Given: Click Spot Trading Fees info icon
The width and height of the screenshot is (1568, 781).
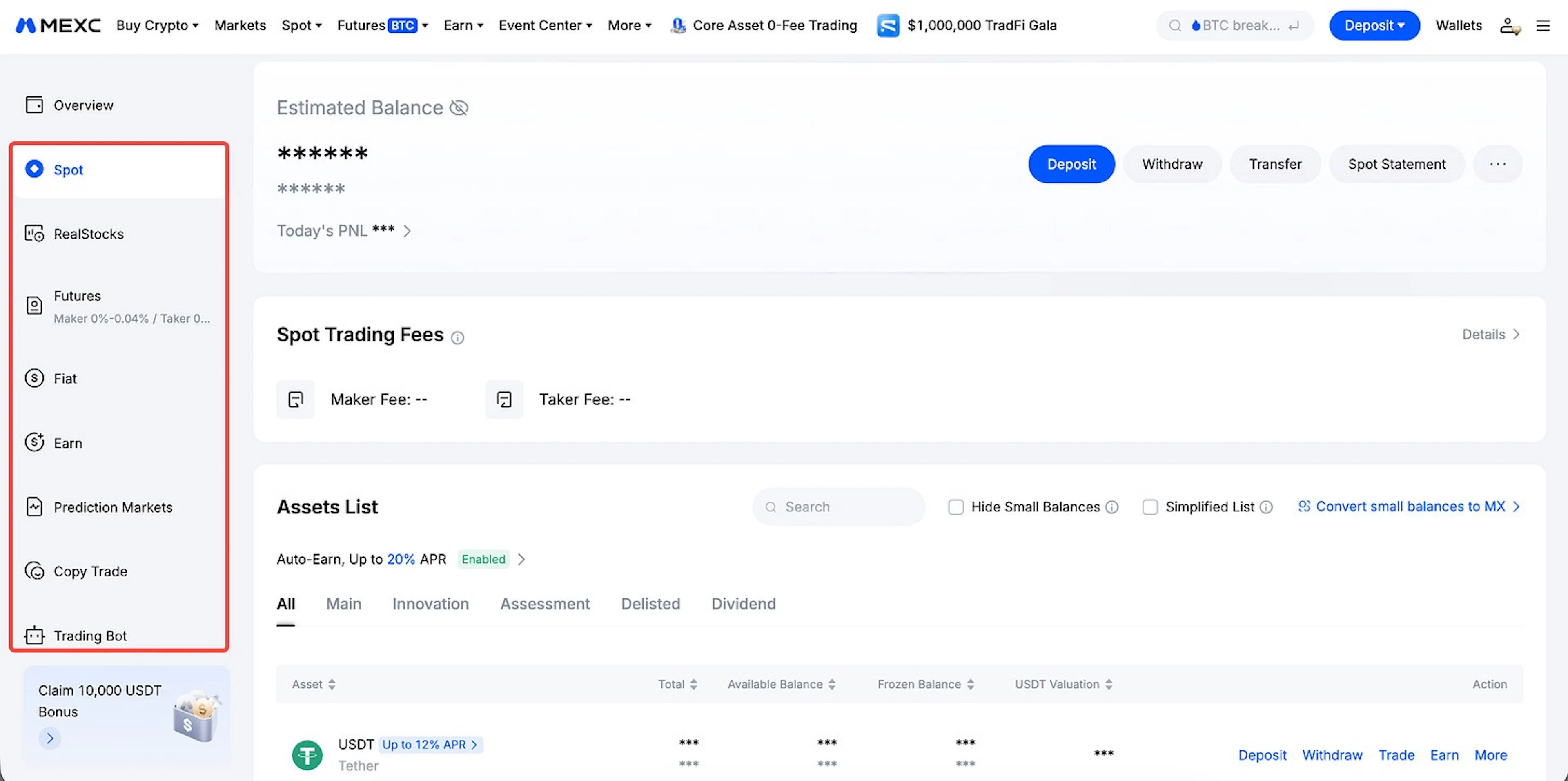Looking at the screenshot, I should 457,337.
